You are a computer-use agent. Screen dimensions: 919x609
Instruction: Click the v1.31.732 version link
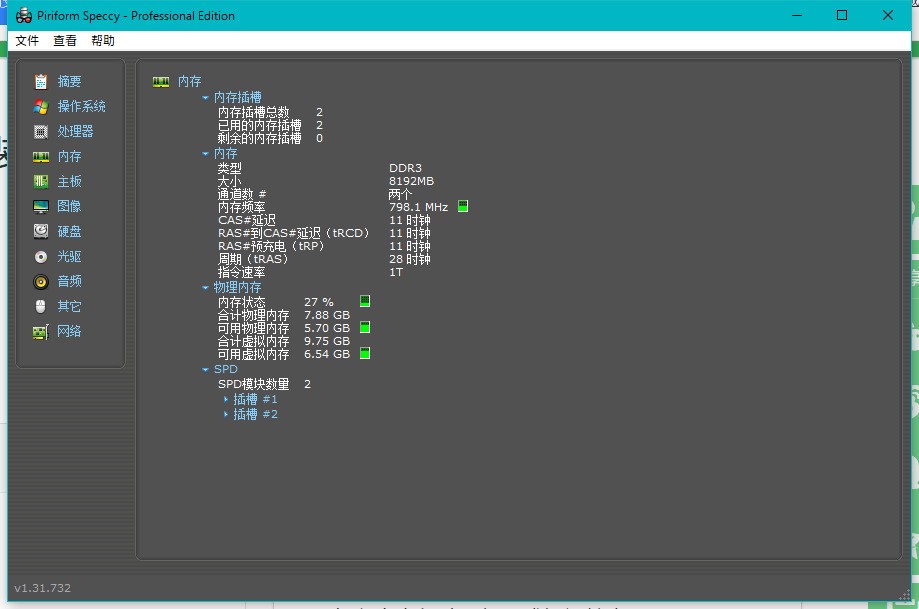tap(43, 588)
